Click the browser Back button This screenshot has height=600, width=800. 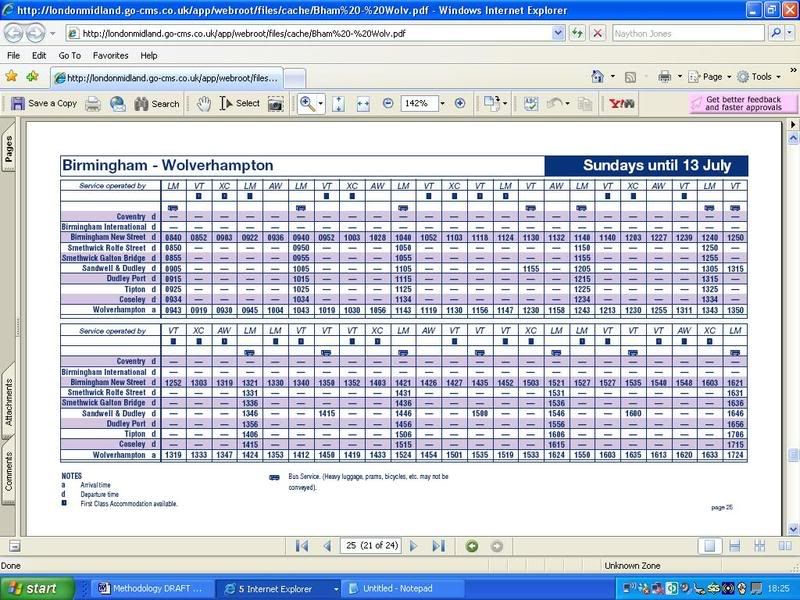(x=14, y=34)
